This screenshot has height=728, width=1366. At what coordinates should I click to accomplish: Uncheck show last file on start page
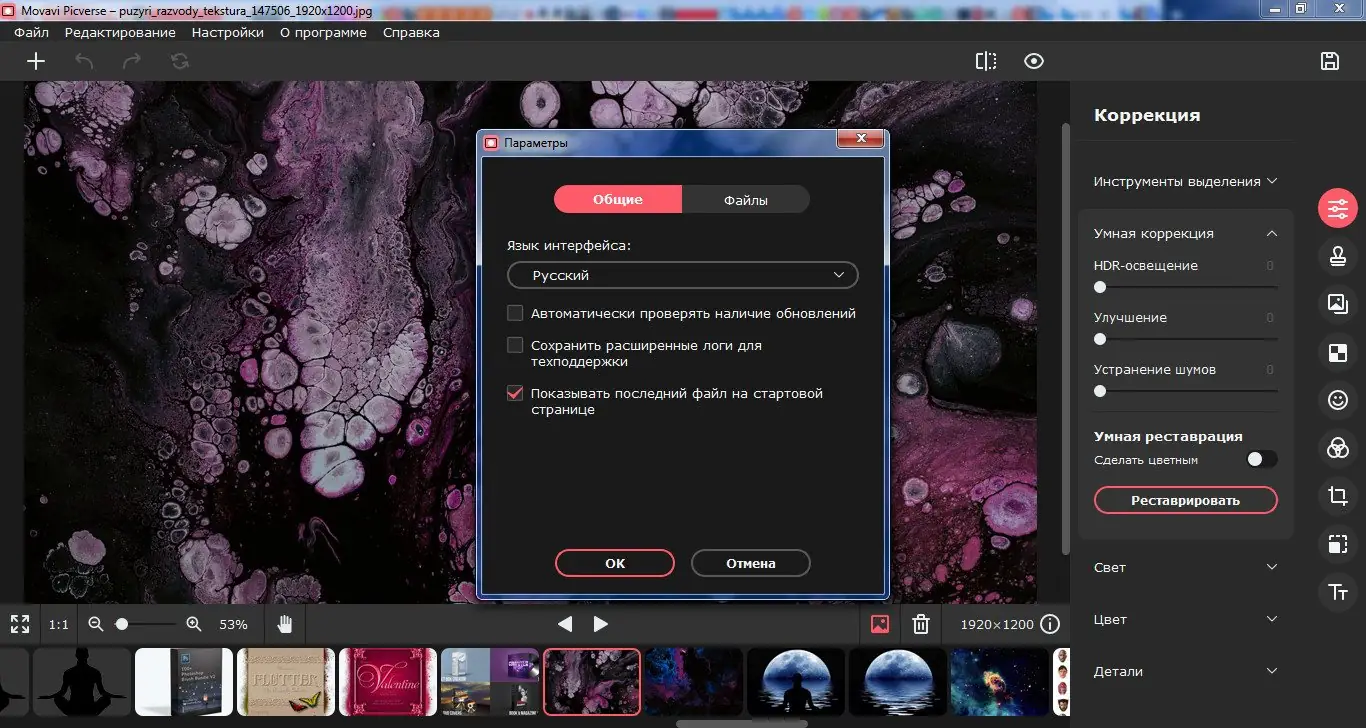click(x=515, y=393)
